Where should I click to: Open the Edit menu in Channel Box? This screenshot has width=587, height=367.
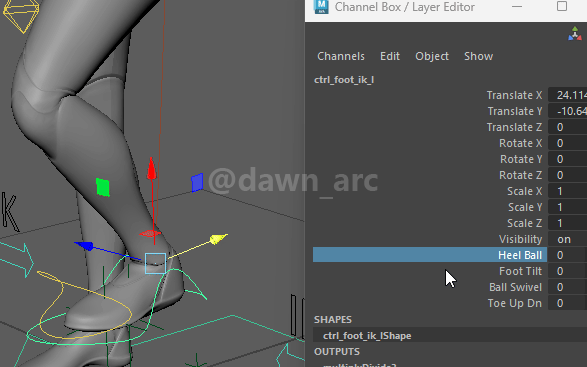pyautogui.click(x=390, y=56)
